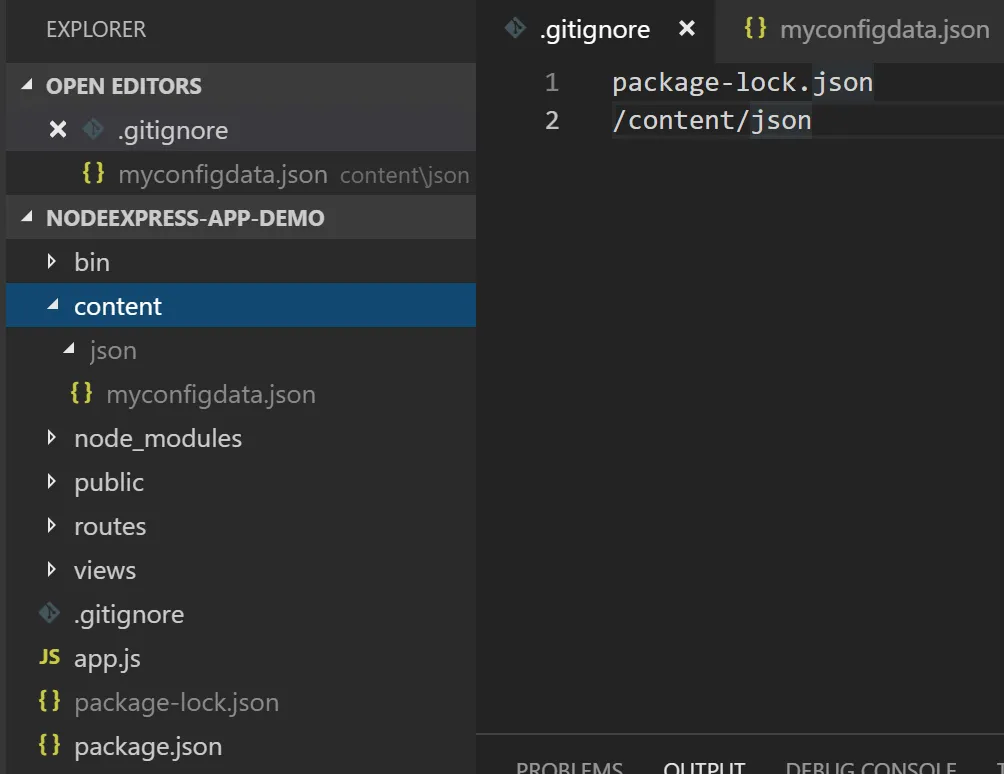The width and height of the screenshot is (1004, 774).
Task: Click the git icon beside .gitignore in Open Editors
Action: pos(93,130)
